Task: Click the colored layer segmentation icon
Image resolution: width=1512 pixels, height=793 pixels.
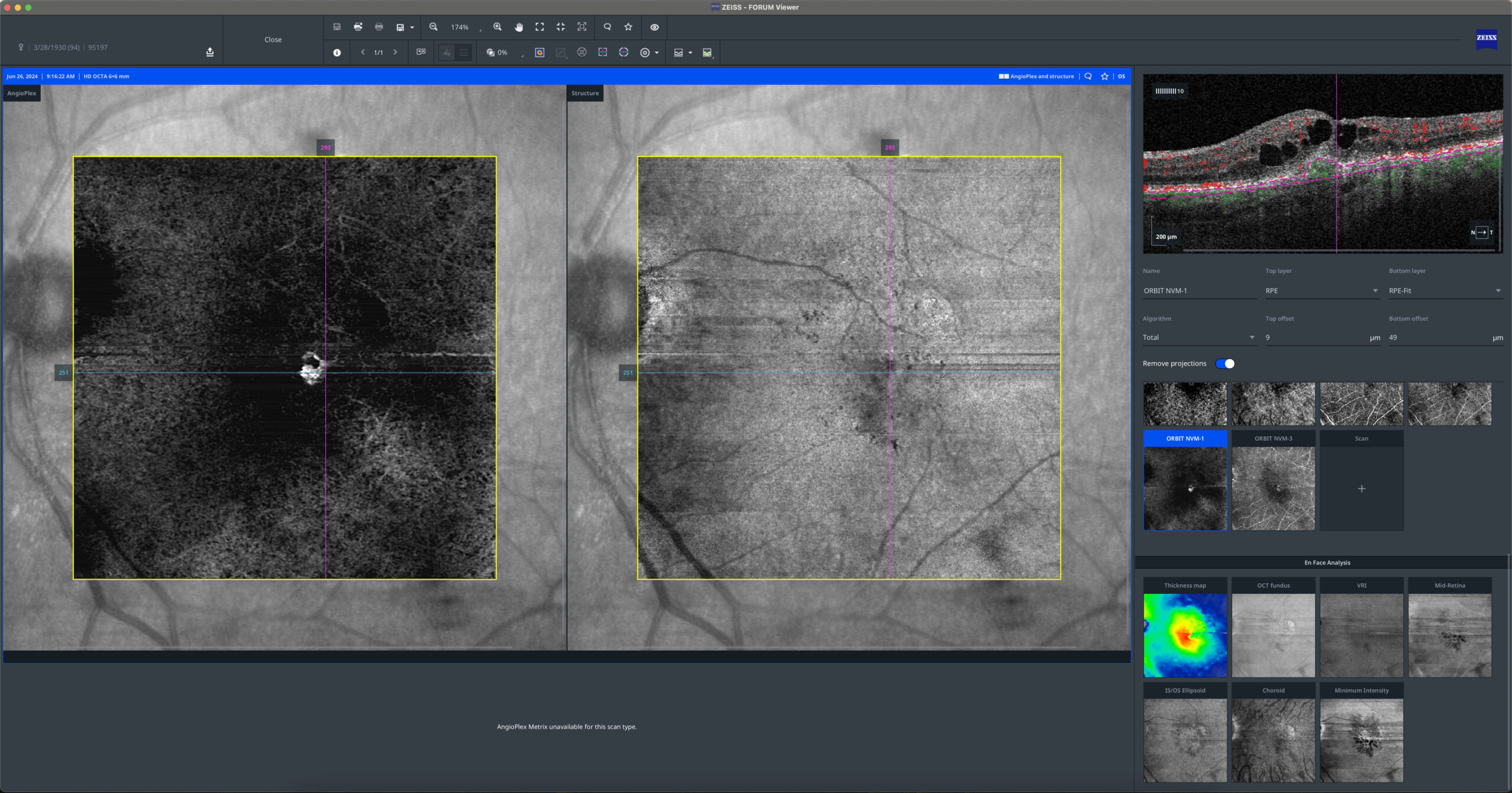Action: tap(708, 53)
